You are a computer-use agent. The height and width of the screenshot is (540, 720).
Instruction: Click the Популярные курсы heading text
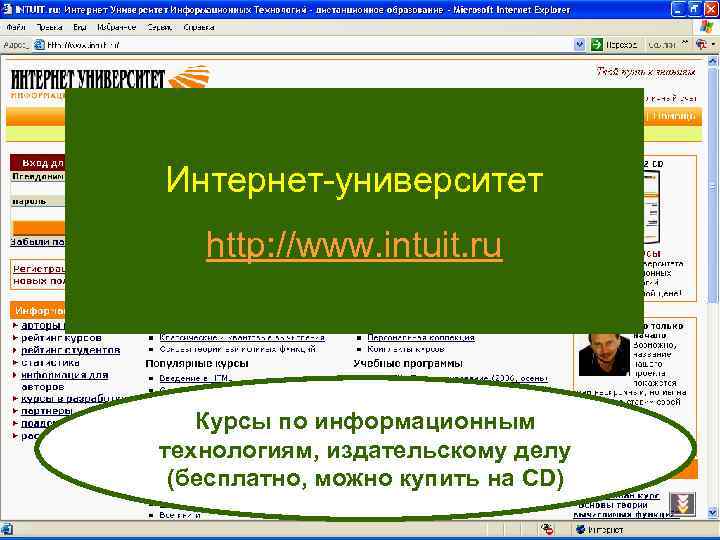pyautogui.click(x=197, y=363)
